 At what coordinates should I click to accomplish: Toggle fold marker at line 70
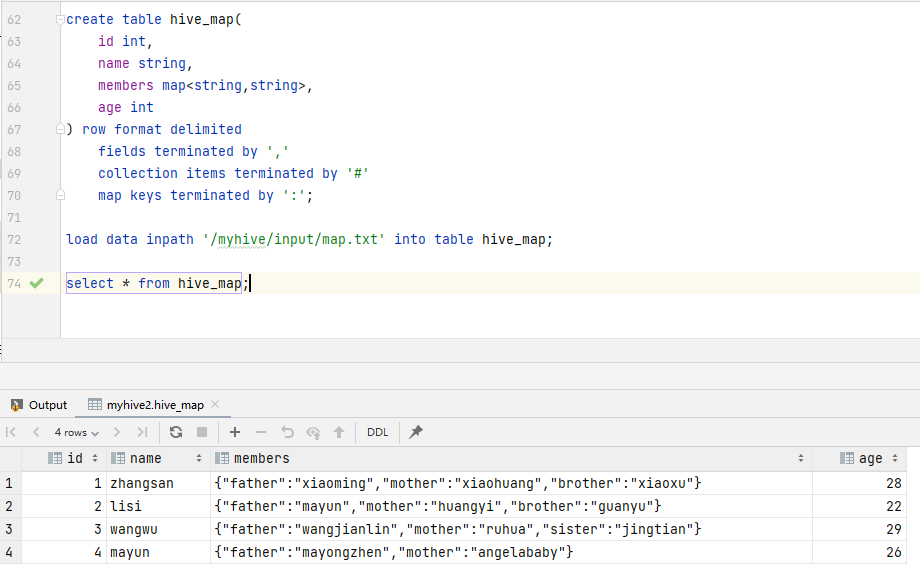pyautogui.click(x=60, y=195)
